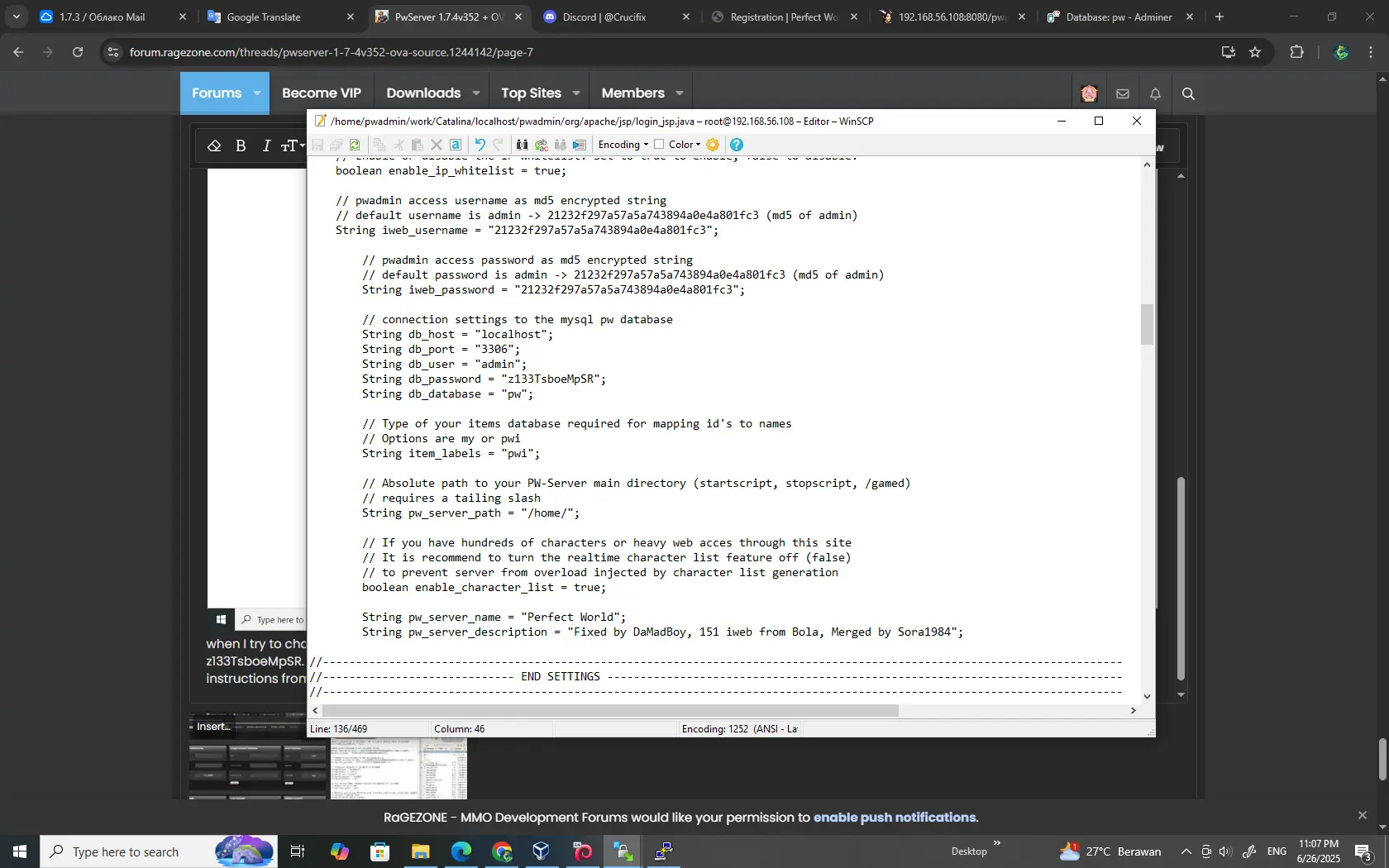The height and width of the screenshot is (868, 1389).
Task: Click editor vertical scrollbar thumb
Action: pyautogui.click(x=1147, y=324)
